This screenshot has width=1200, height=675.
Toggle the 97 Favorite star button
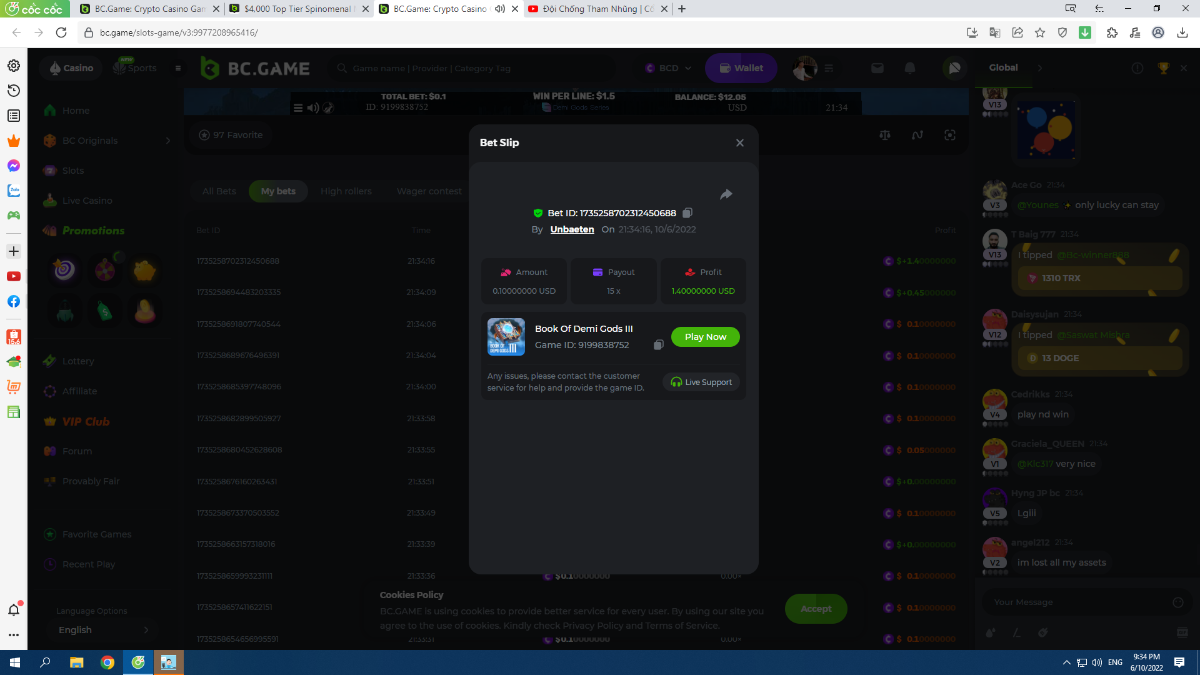pos(231,135)
